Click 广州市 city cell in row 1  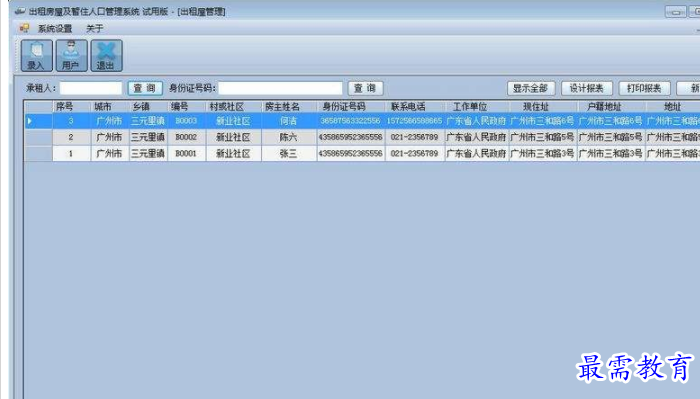click(110, 154)
